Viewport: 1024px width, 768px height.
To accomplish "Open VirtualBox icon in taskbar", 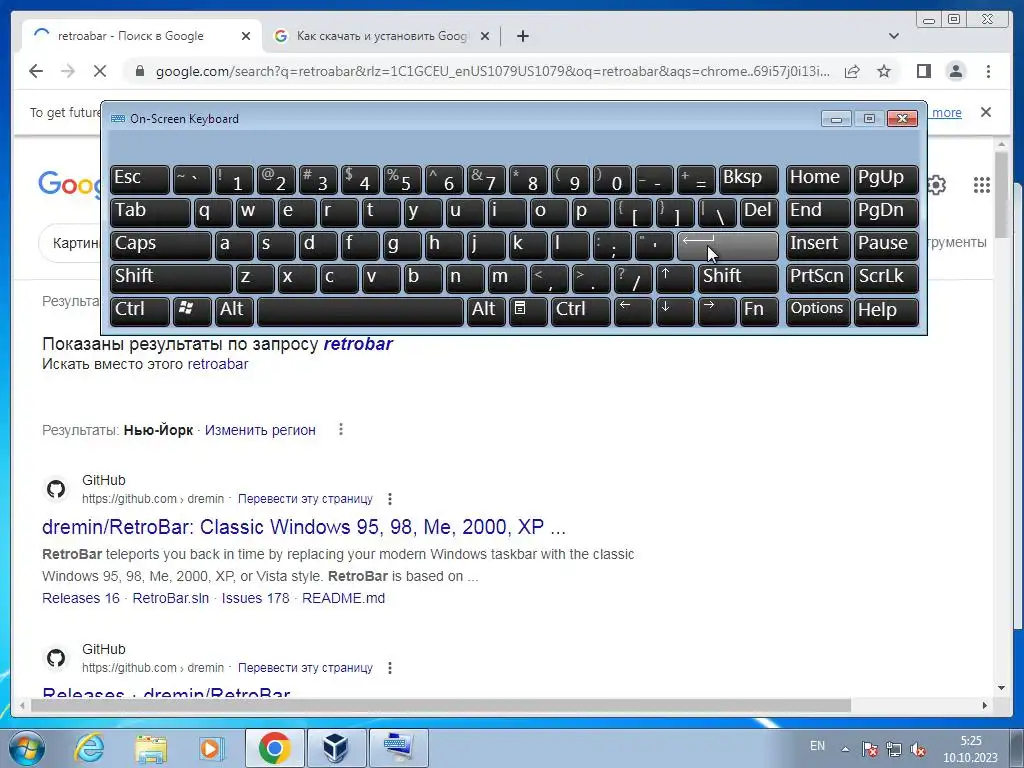I will [x=336, y=748].
